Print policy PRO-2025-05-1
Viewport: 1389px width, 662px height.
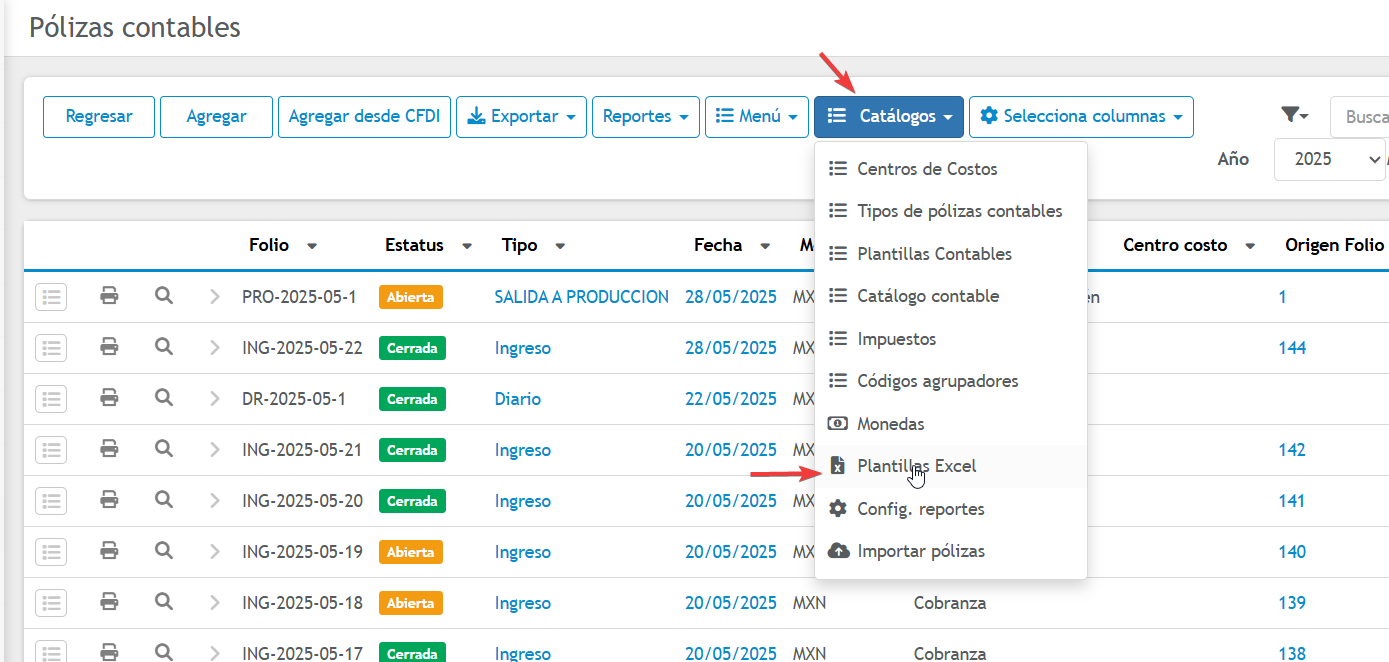pyautogui.click(x=109, y=296)
